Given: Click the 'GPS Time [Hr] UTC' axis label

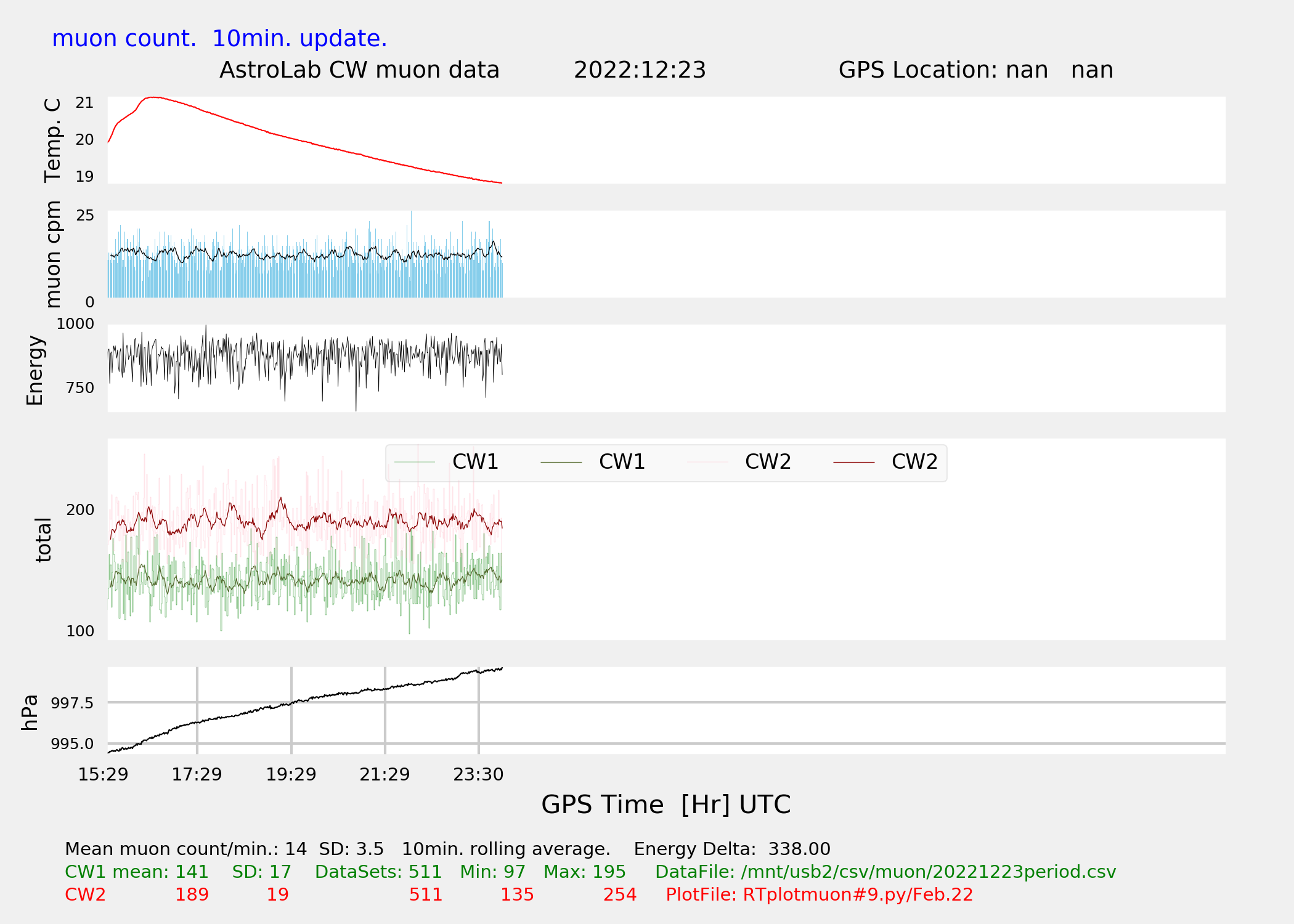Looking at the screenshot, I should 665,804.
